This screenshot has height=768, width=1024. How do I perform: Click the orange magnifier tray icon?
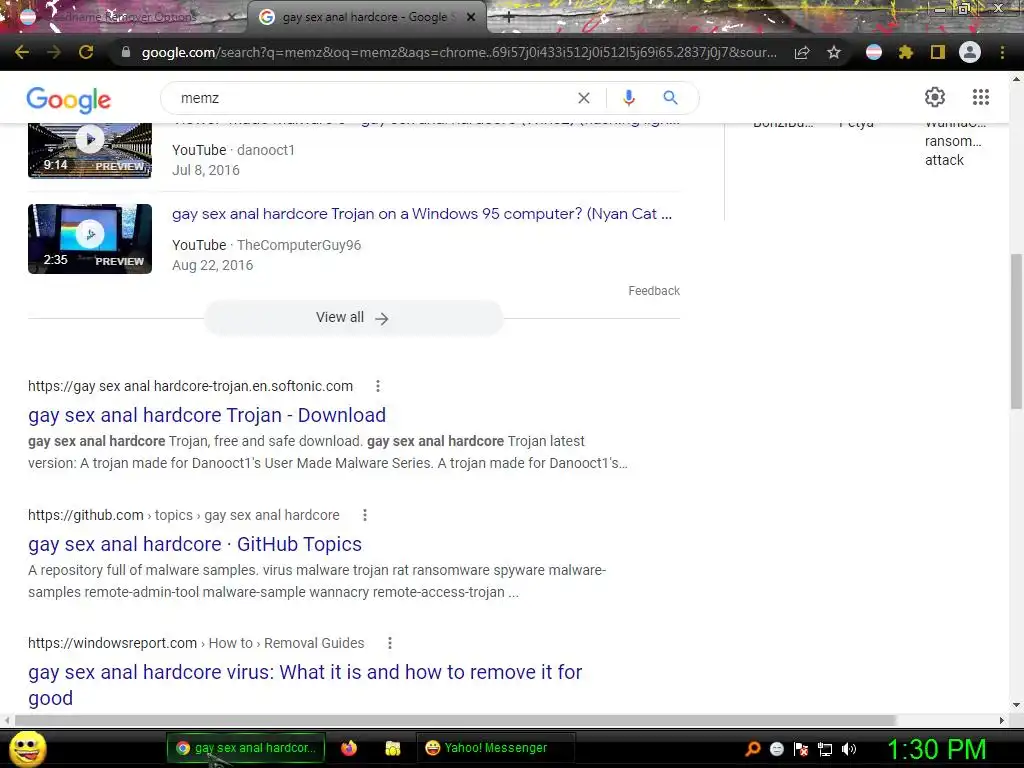point(752,749)
